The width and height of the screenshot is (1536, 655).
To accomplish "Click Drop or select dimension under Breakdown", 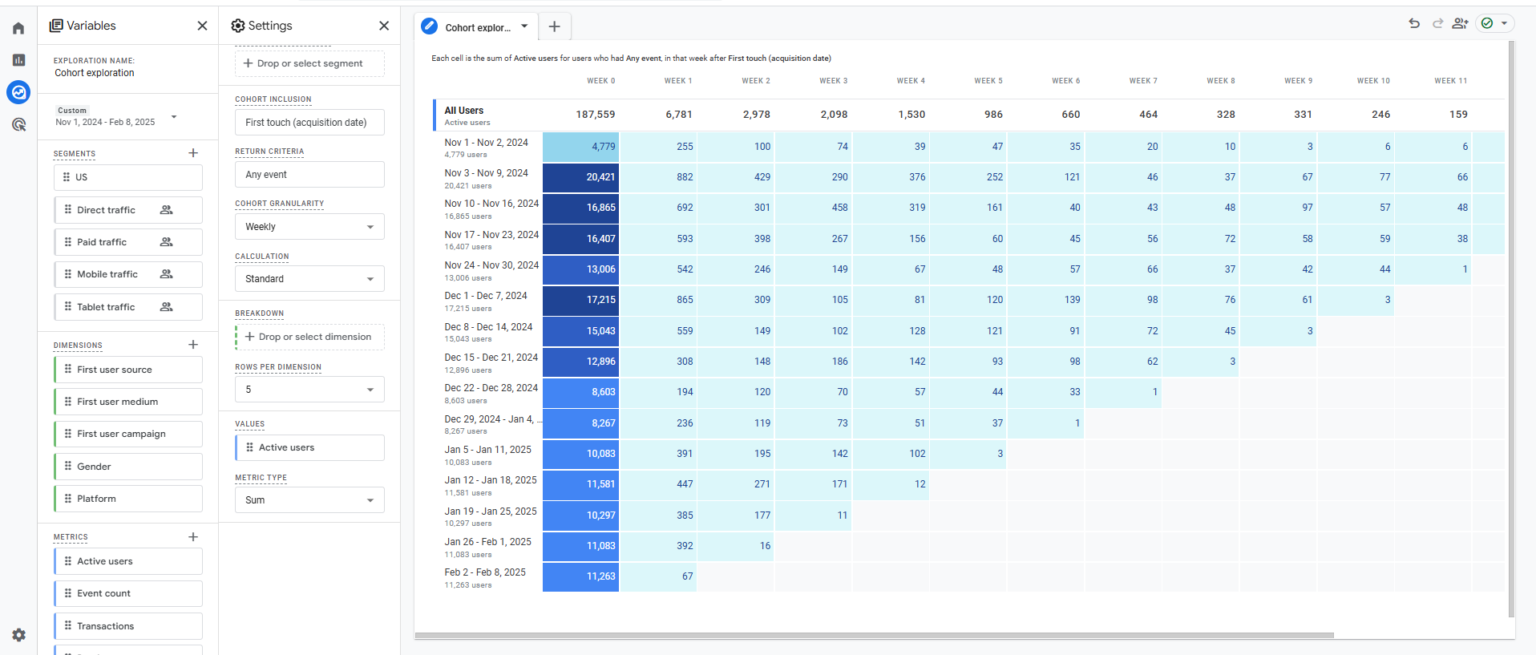I will click(309, 337).
